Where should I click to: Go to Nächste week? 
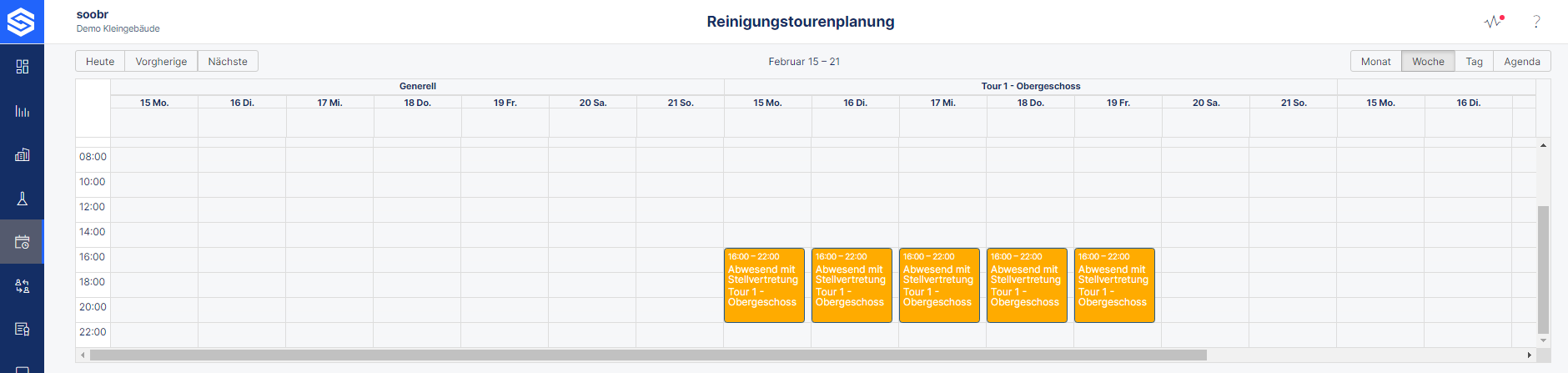point(228,62)
